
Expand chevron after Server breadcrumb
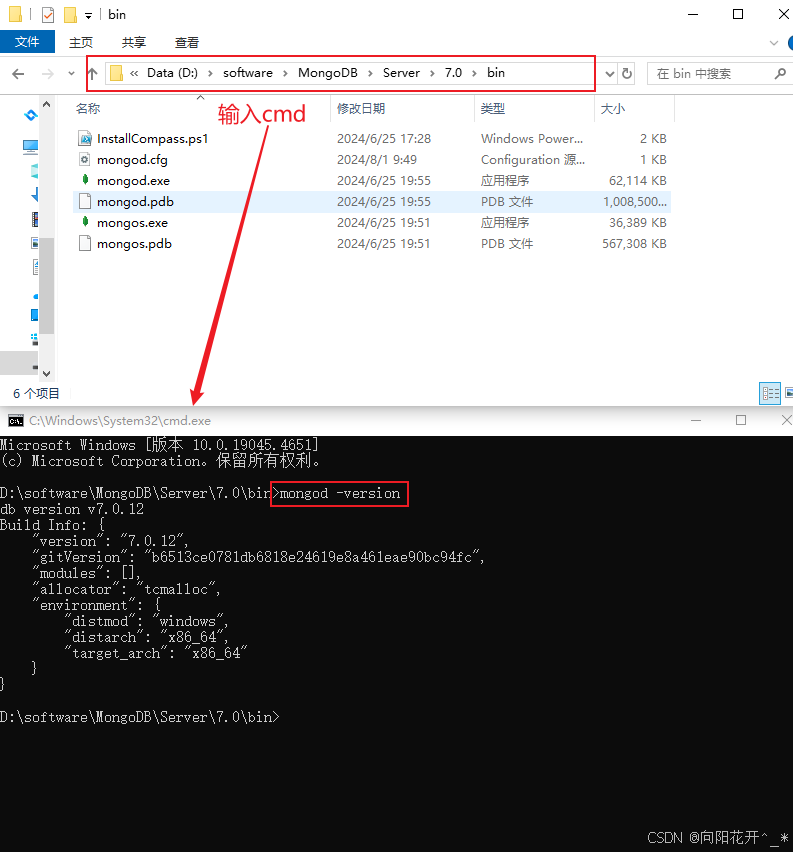click(432, 73)
